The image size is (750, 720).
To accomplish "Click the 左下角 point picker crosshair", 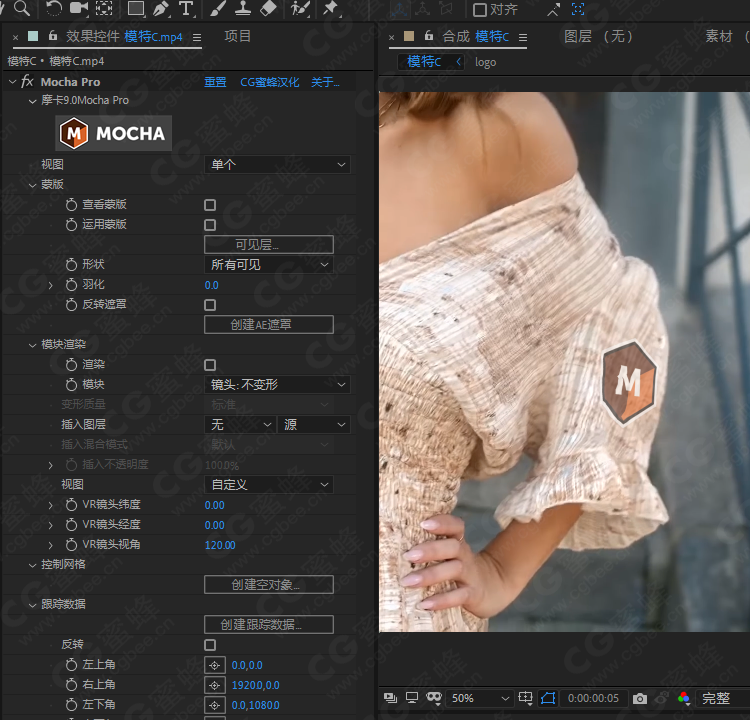I will [214, 705].
